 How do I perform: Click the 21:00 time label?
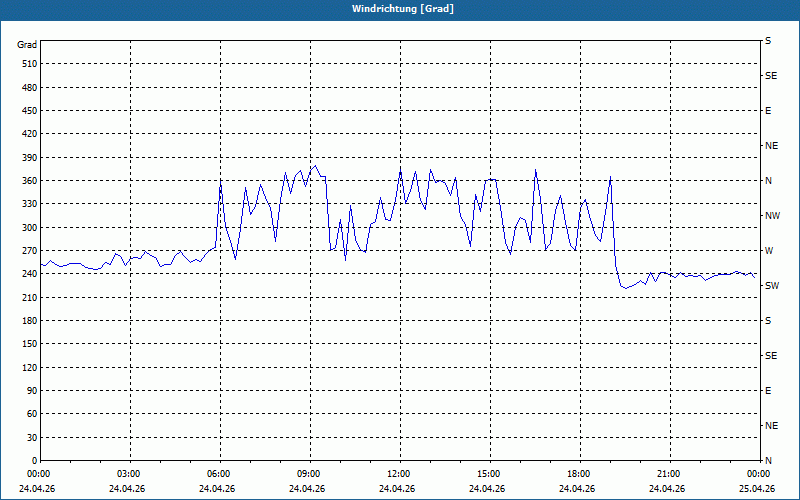click(668, 474)
